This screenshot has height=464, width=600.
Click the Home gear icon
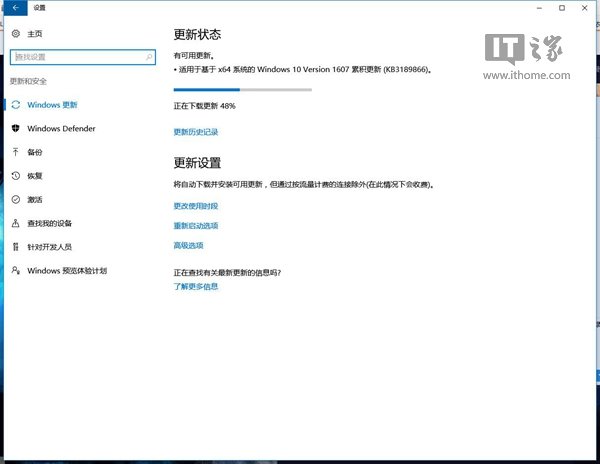coord(15,34)
